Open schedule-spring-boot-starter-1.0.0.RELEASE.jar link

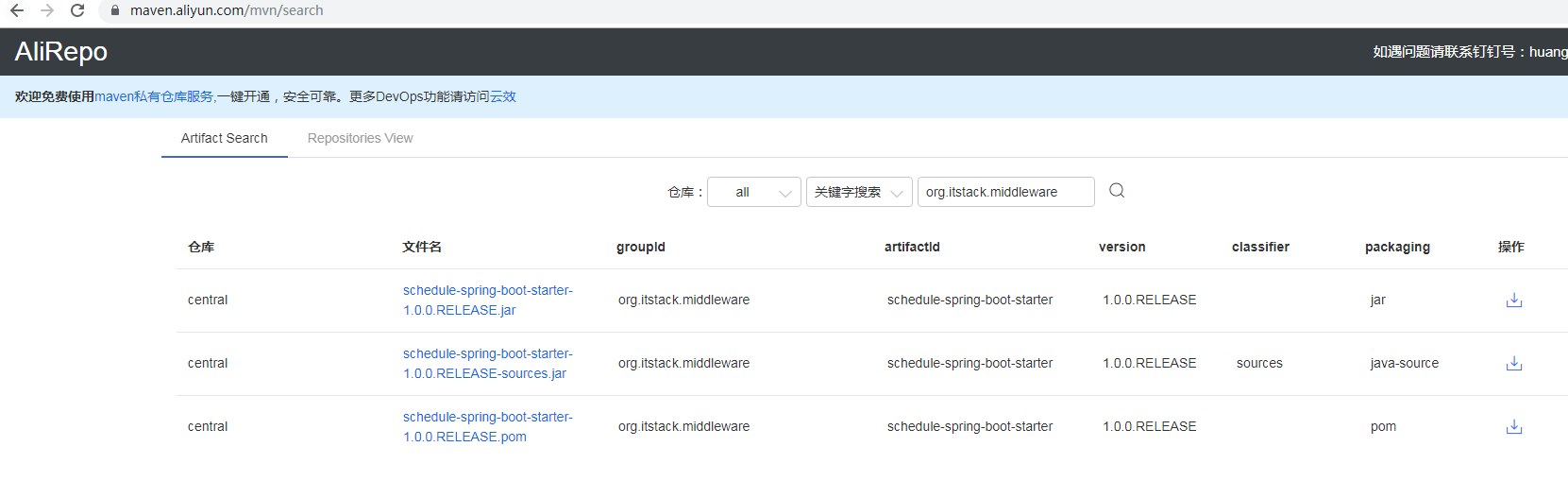pyautogui.click(x=488, y=301)
